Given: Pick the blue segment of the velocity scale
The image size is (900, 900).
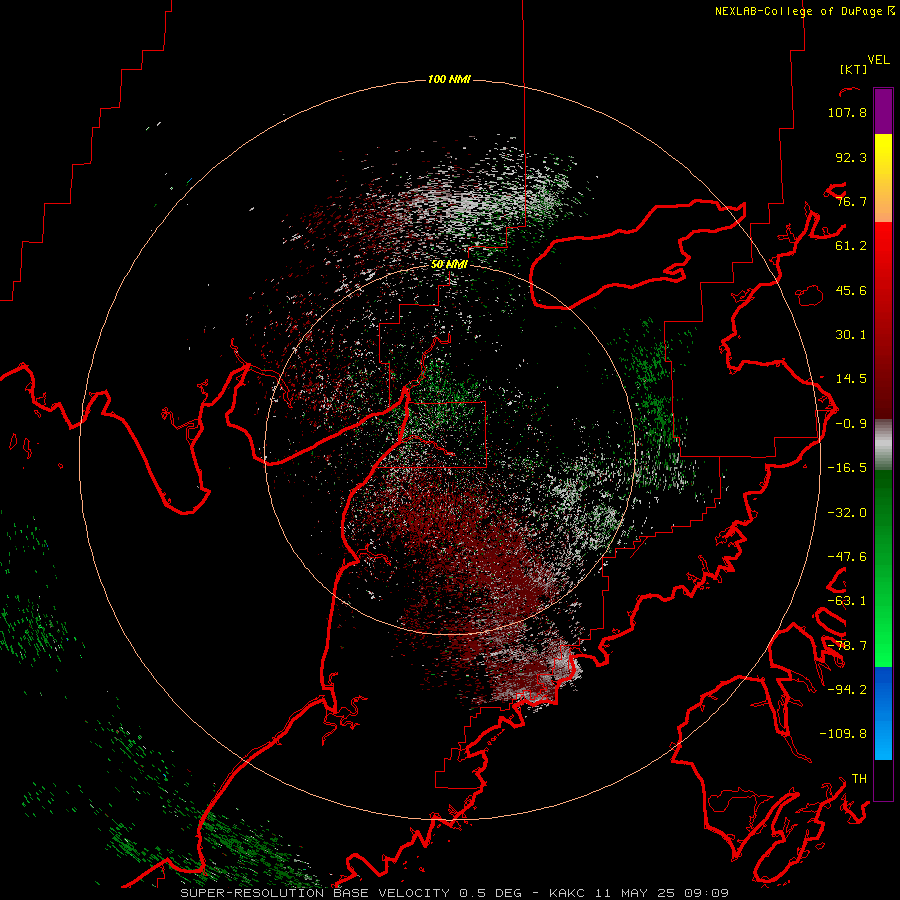Looking at the screenshot, I should [883, 713].
